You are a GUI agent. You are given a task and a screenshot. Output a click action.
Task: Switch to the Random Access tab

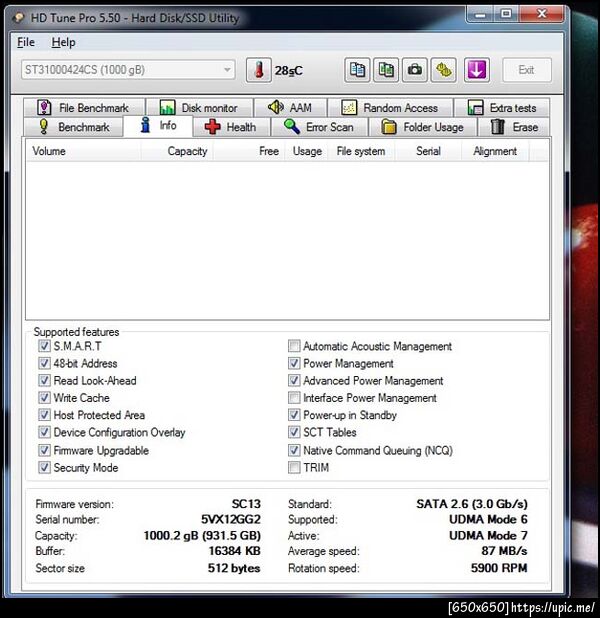[390, 107]
